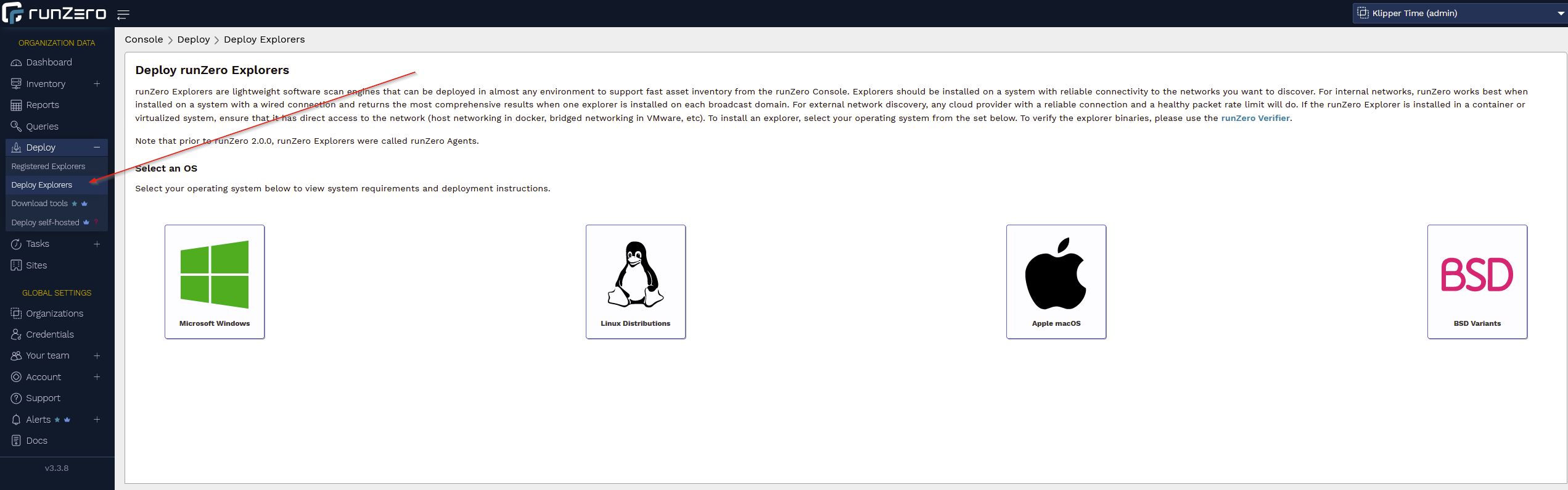Go to Console breadcrumb link

(144, 39)
